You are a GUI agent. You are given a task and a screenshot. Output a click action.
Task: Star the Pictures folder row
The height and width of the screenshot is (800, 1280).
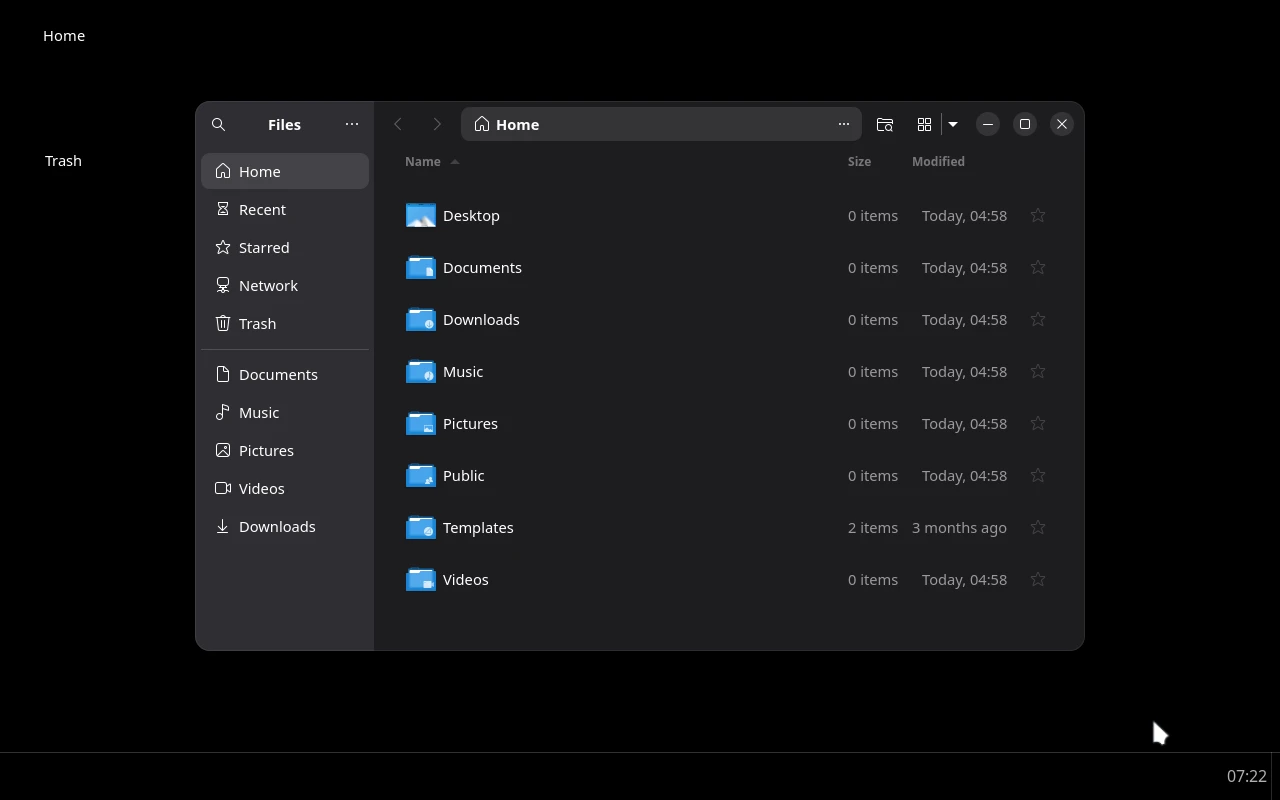[1038, 423]
